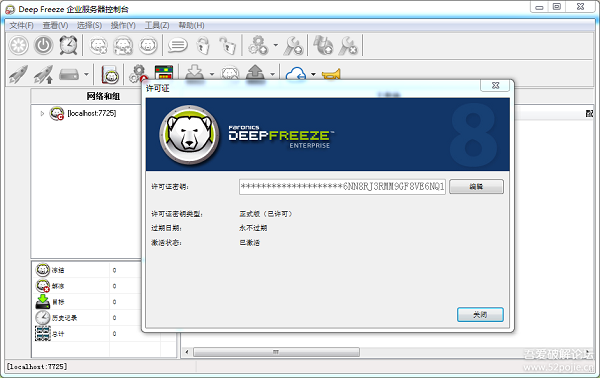Open the 文件(F) menu
600x378 pixels.
click(21, 25)
